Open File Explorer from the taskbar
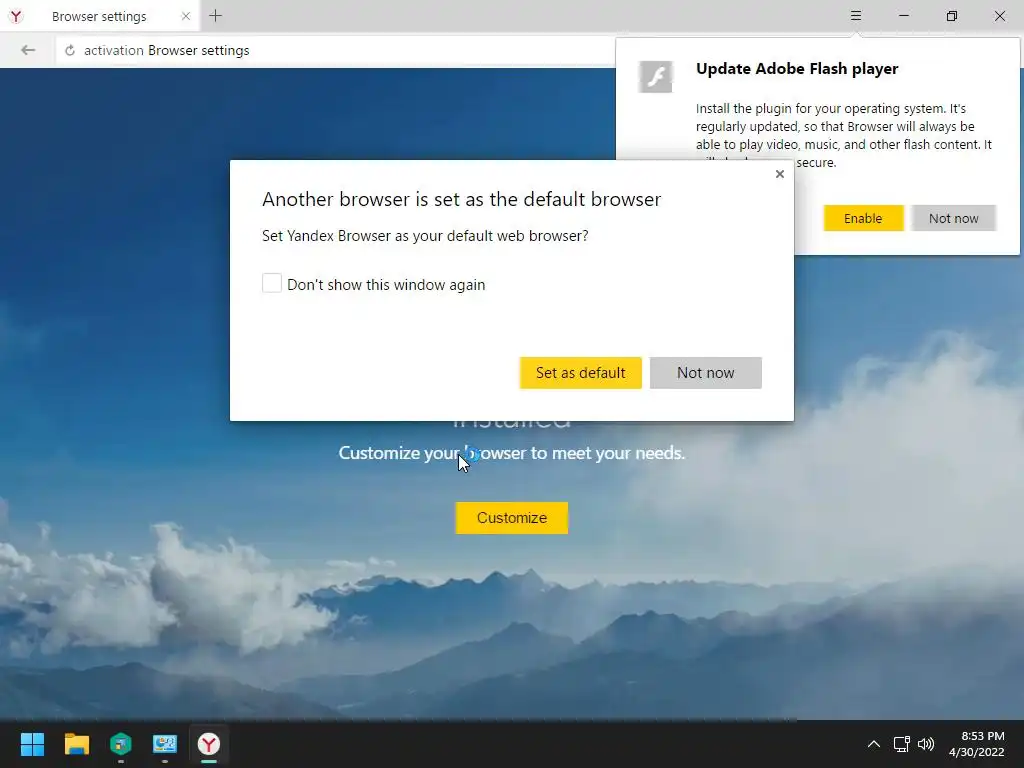Viewport: 1024px width, 768px height. click(76, 744)
